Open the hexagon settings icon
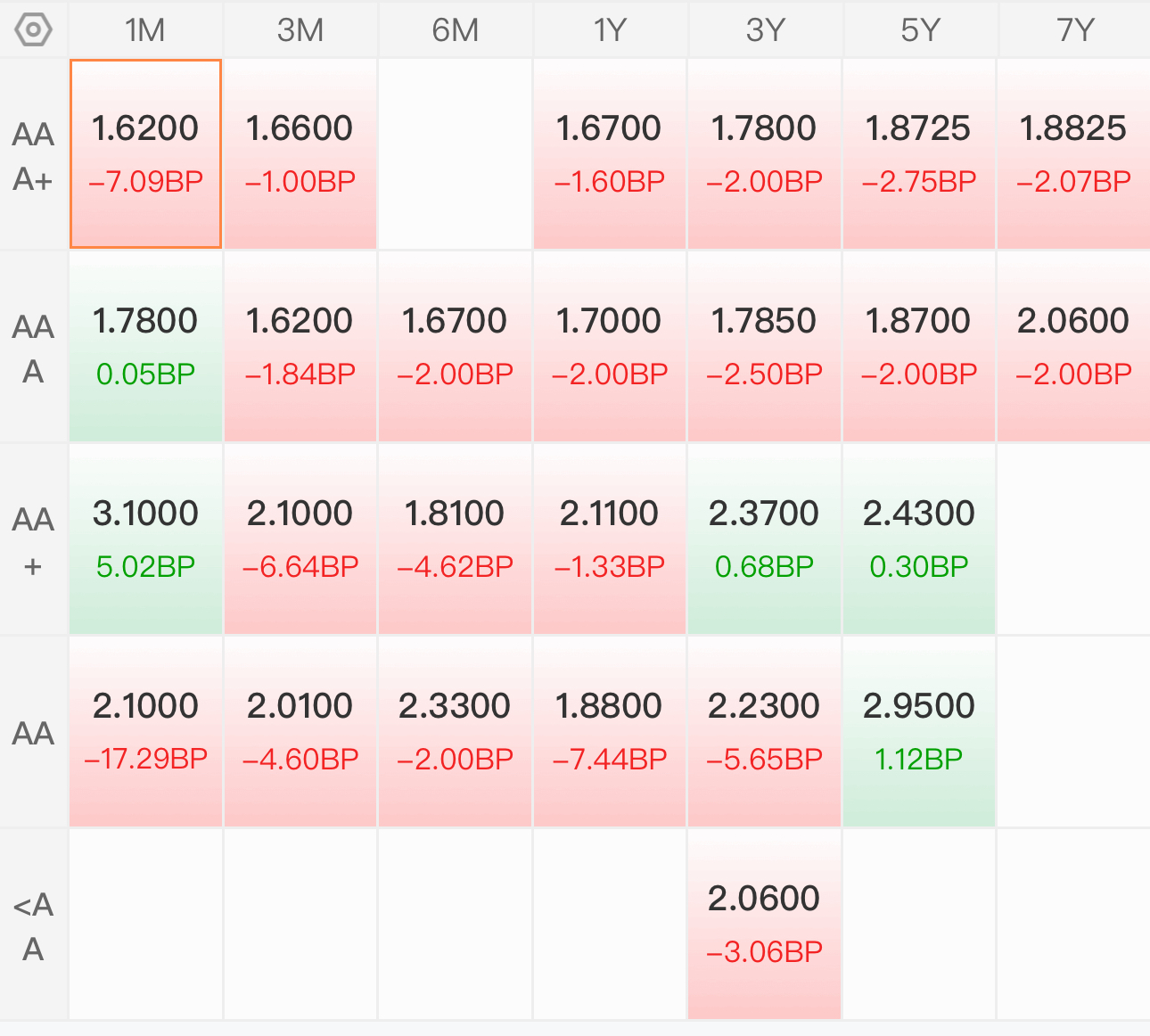This screenshot has width=1150, height=1036. pyautogui.click(x=33, y=30)
